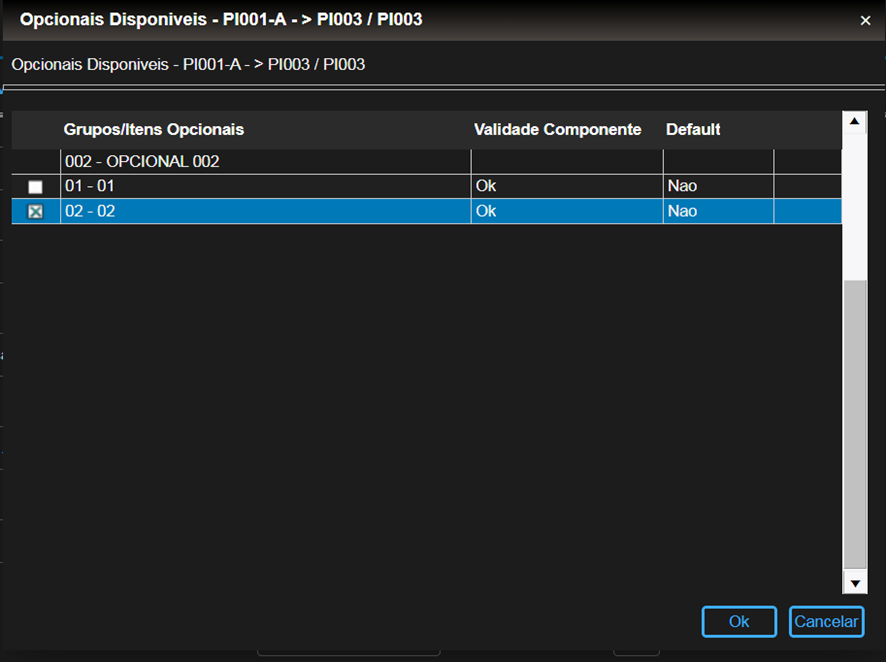The width and height of the screenshot is (886, 662).
Task: Click the Nao default cell for 02 - 02
Action: click(x=682, y=211)
